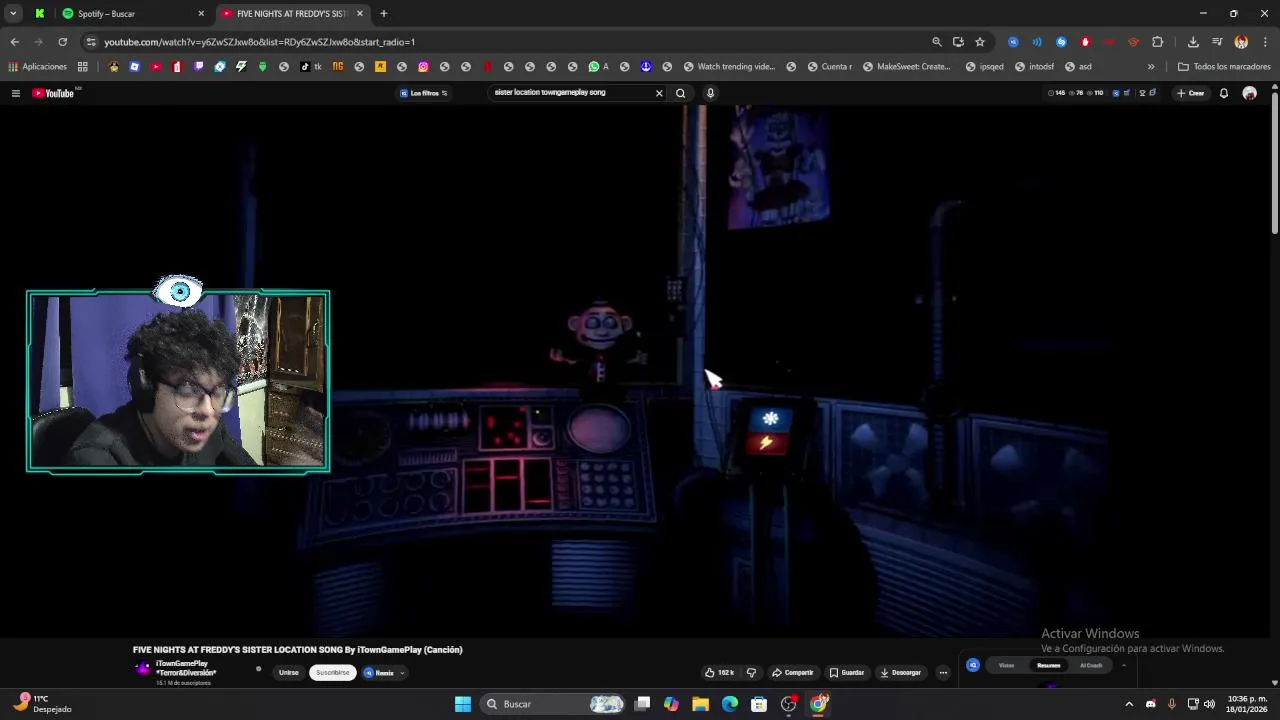Open the TikTok tk bookmark
Screen dimensions: 1280x720
(311, 67)
